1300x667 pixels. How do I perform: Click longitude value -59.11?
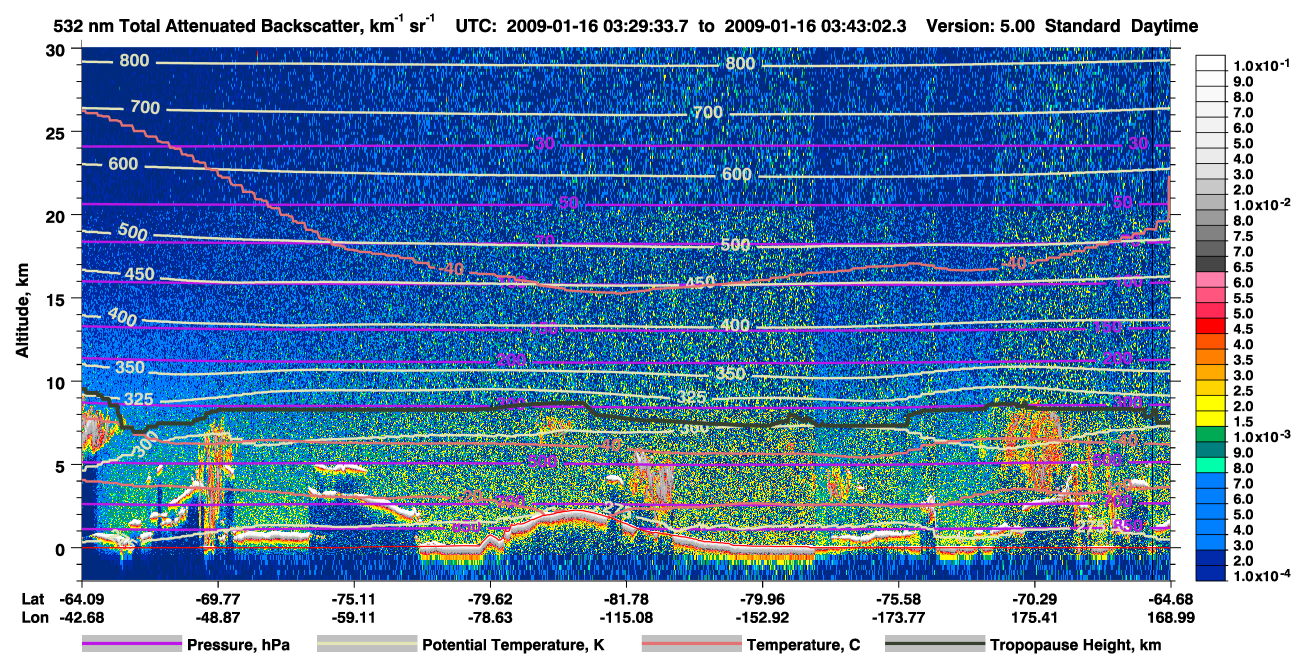coord(354,617)
